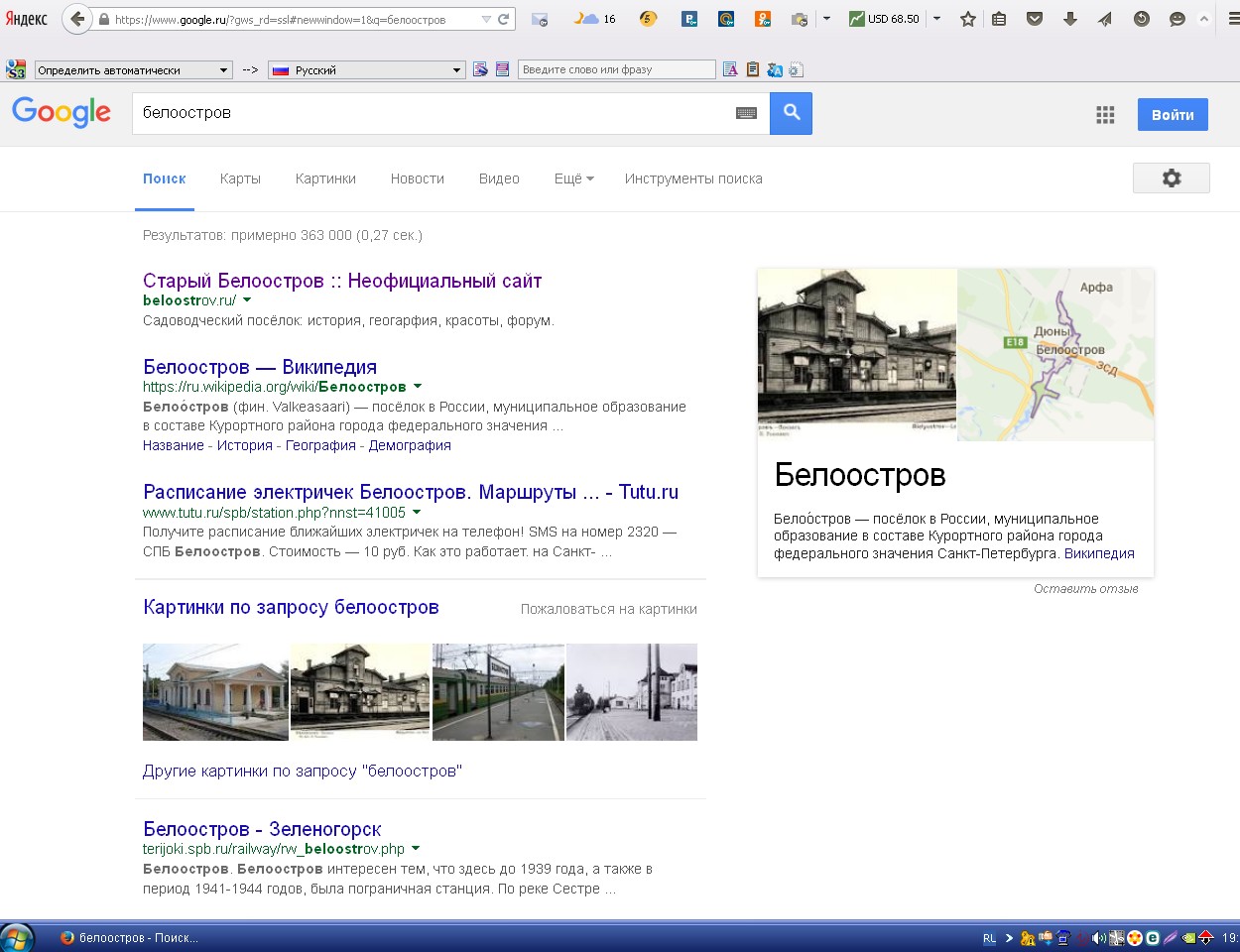Viewport: 1240px width, 952px height.
Task: Expand the target language dropdown "Русский"
Action: 456,69
